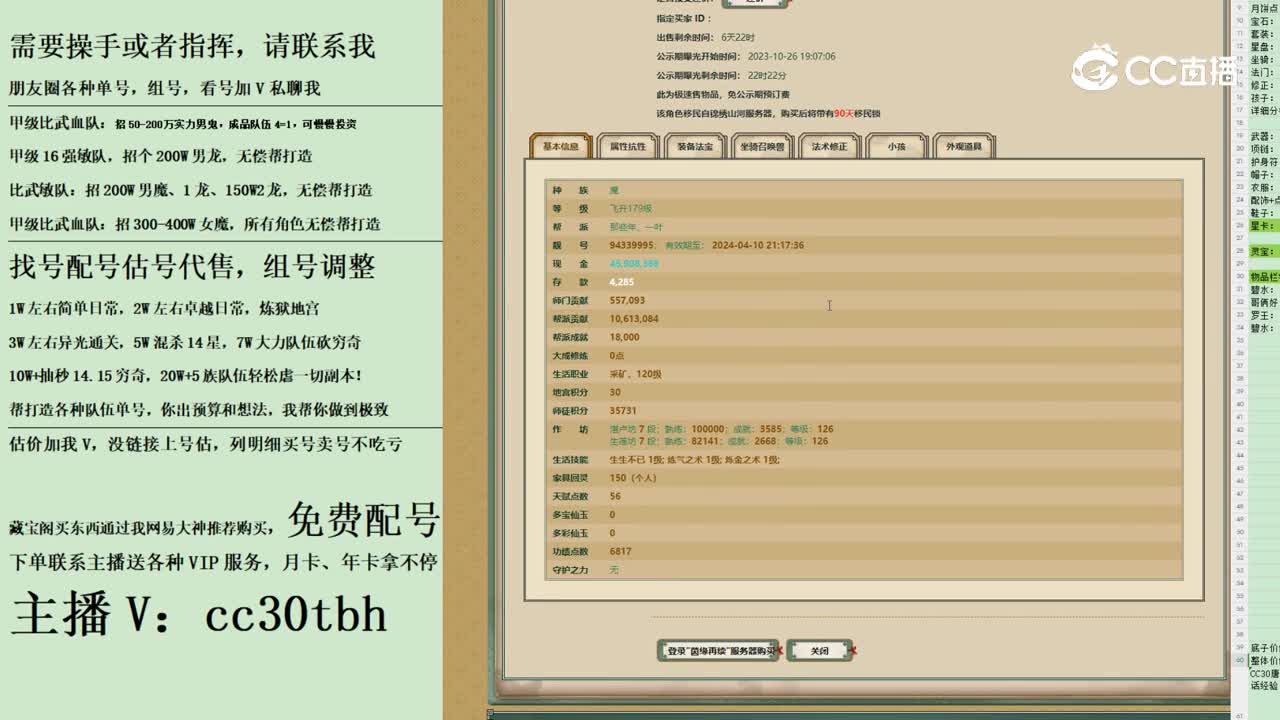Click the 种族 row label
The image size is (1280, 720).
(x=570, y=190)
